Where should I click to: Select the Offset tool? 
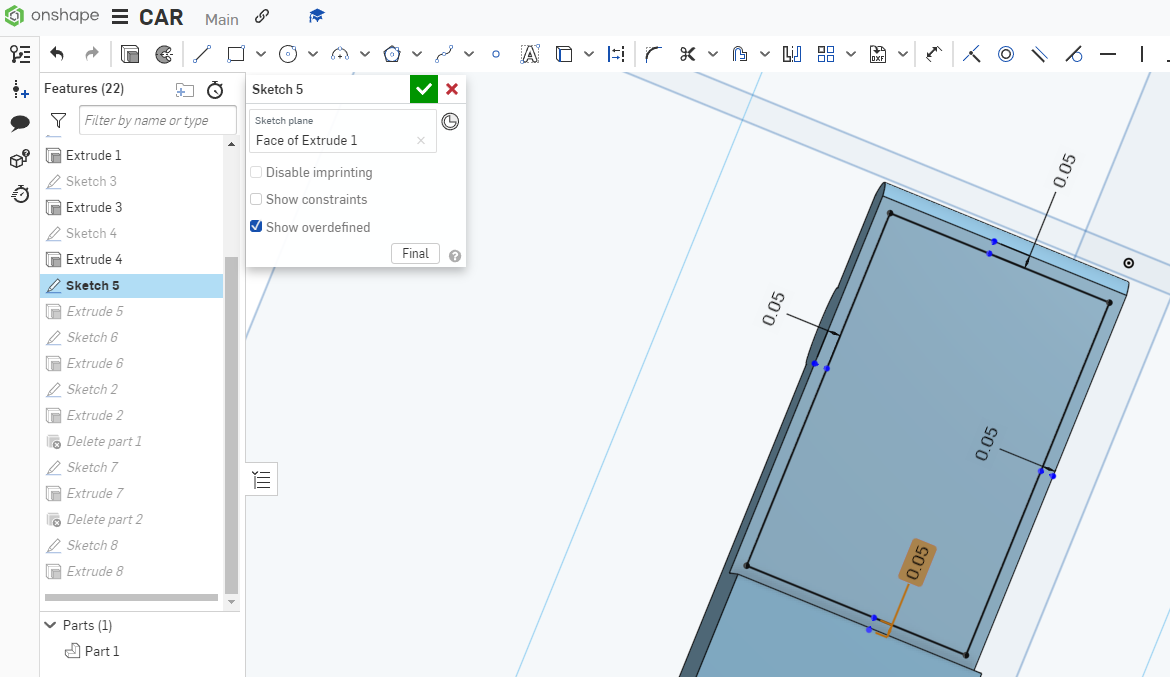(x=739, y=54)
